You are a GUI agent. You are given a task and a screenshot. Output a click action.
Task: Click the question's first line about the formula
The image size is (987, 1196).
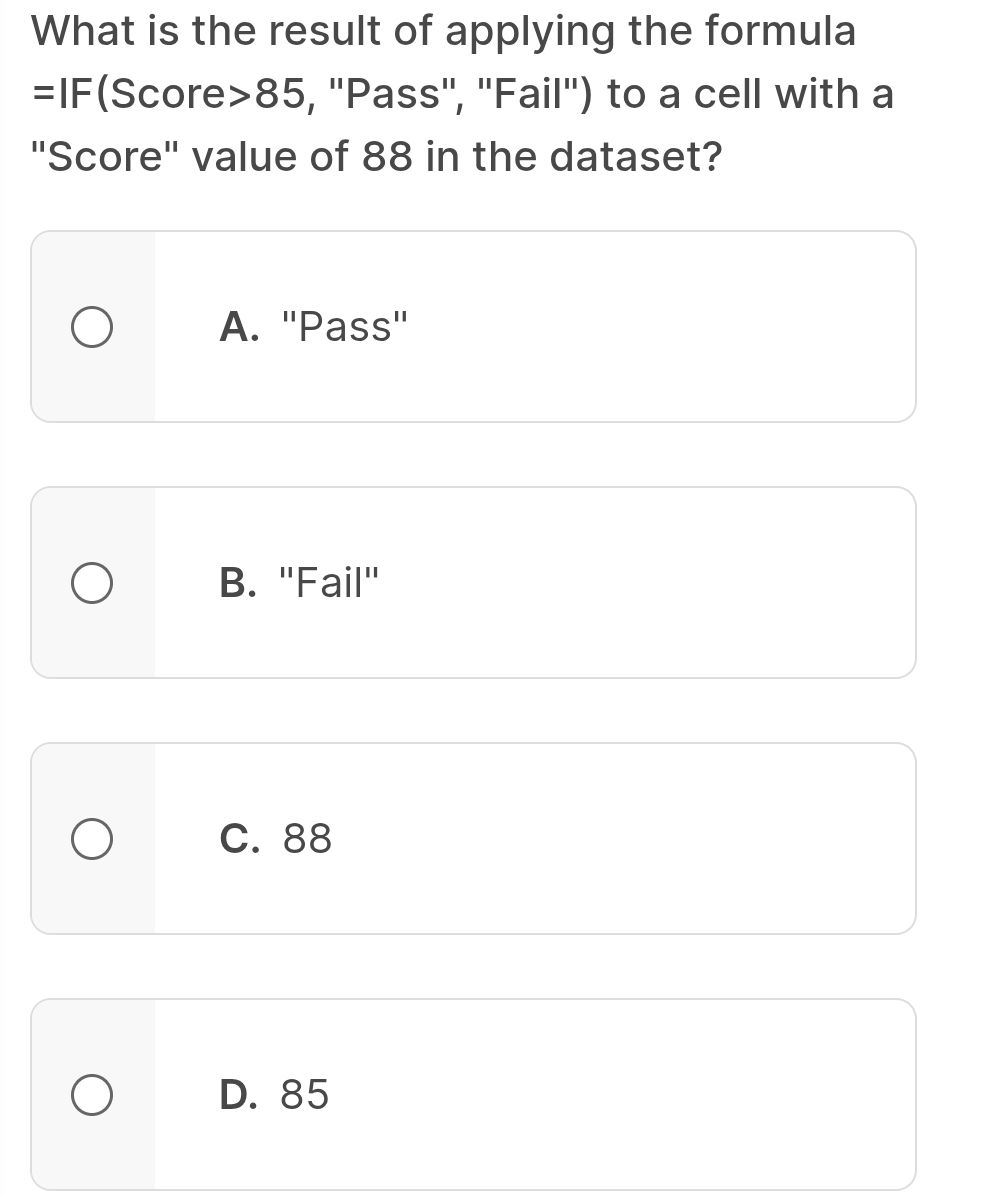click(x=444, y=32)
